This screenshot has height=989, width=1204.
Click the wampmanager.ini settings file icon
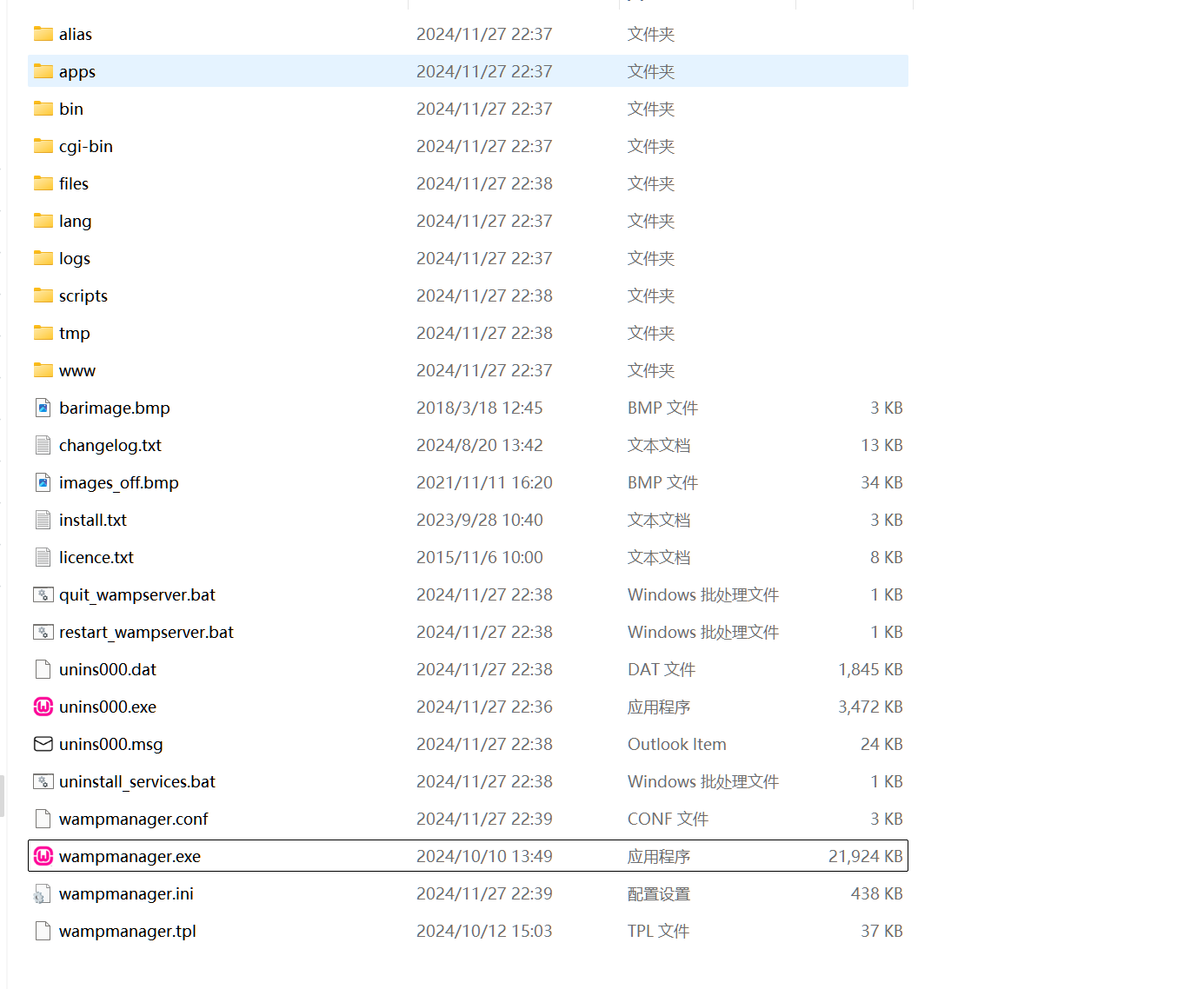pos(43,893)
